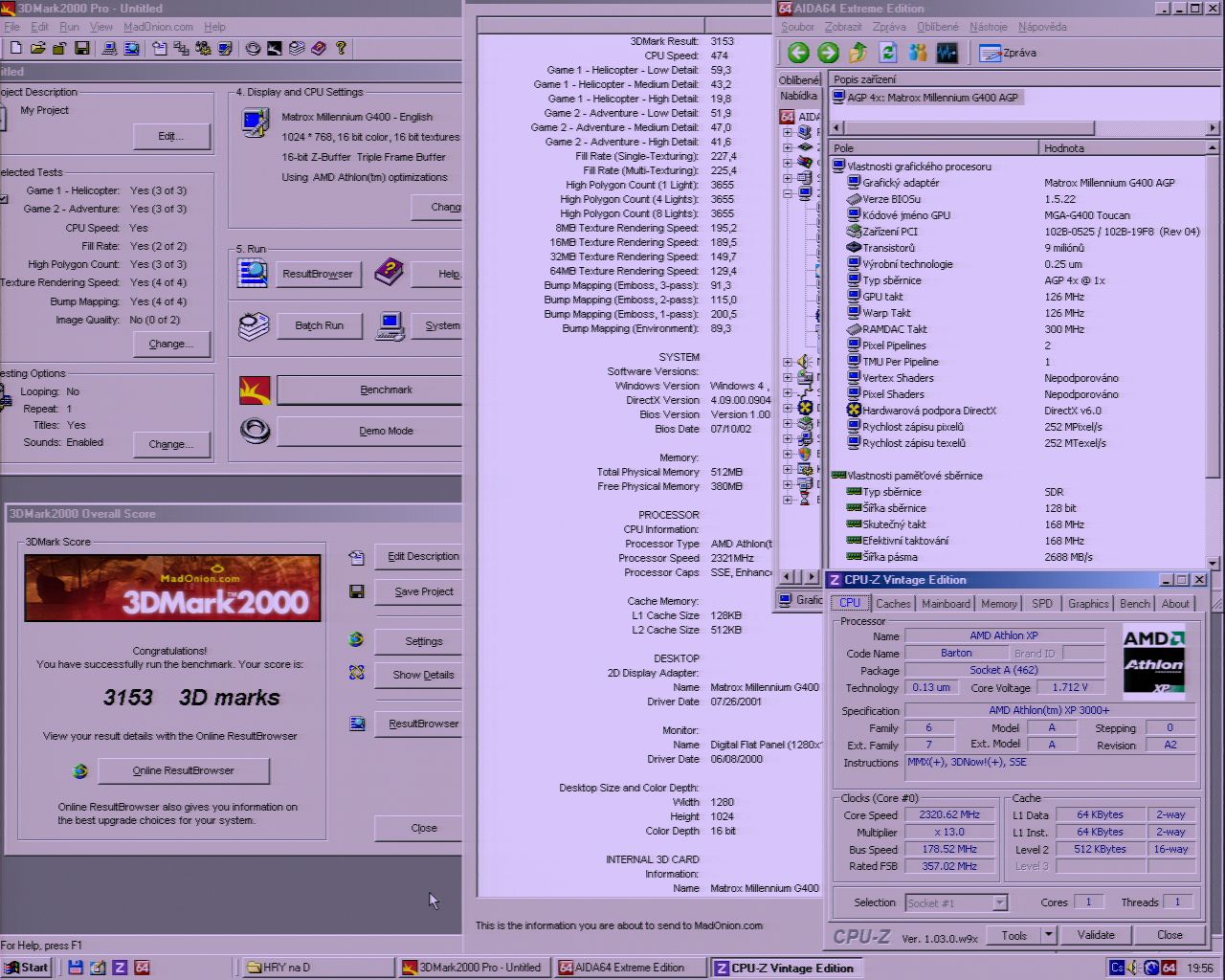Screen dimensions: 1225x980
Task: Open the Socket #1 selection combo box
Action: [957, 902]
